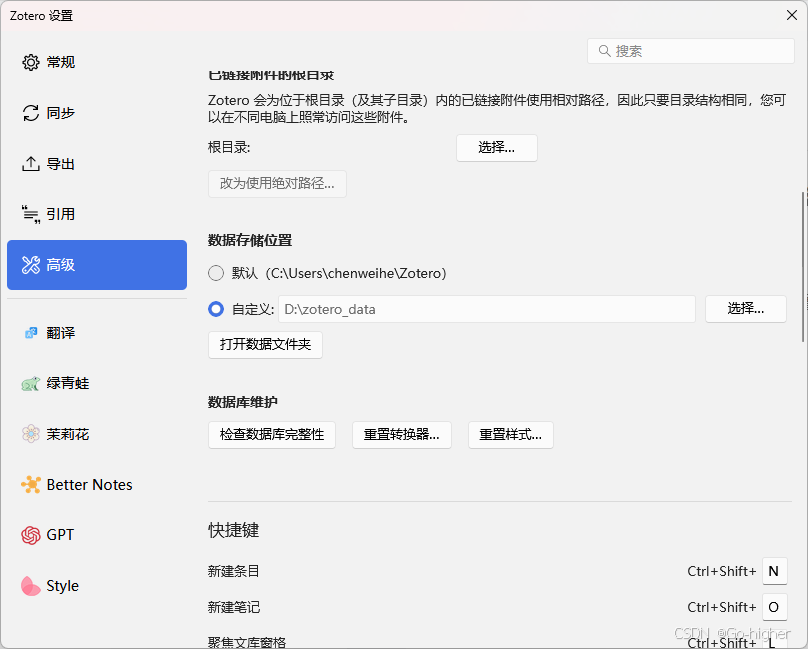Screen dimensions: 808x649
Task: Click the Cite quotation icon
Action: 30,214
